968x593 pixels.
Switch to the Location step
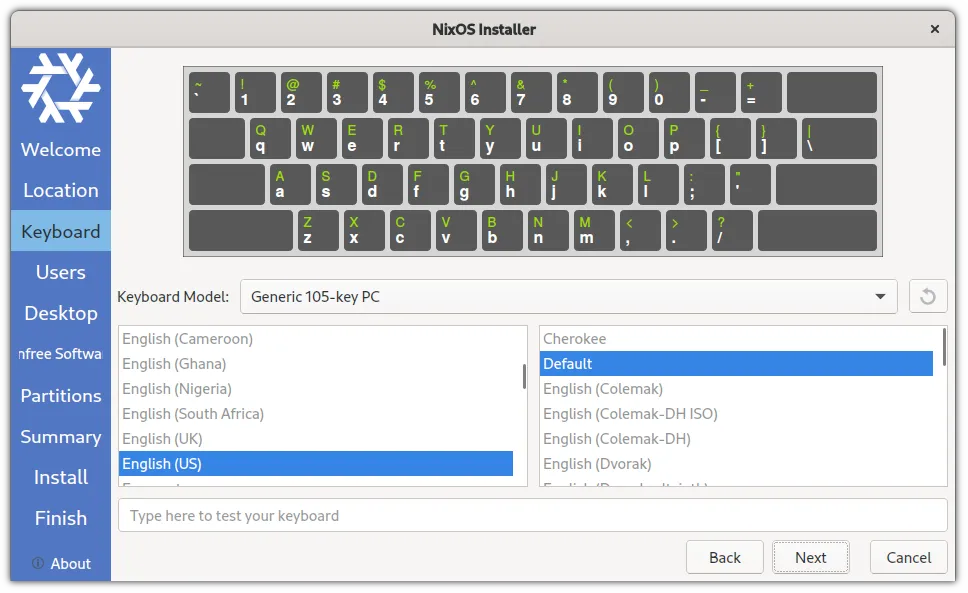61,190
